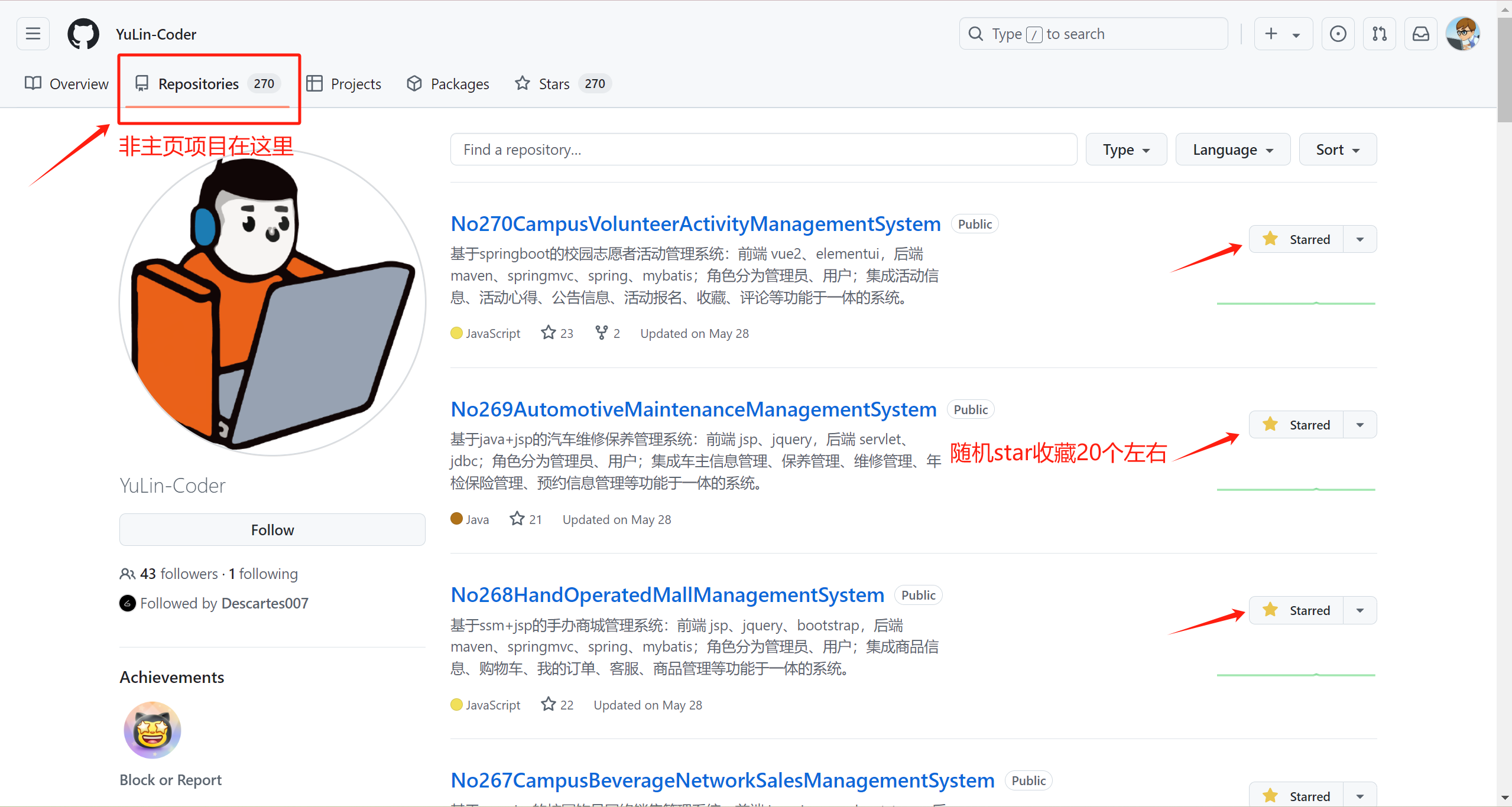Open the Type filter dropdown
The width and height of the screenshot is (1512, 807).
tap(1126, 149)
